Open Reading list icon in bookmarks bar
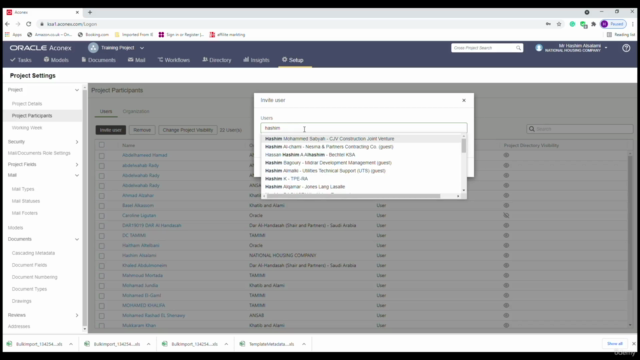 click(x=620, y=35)
